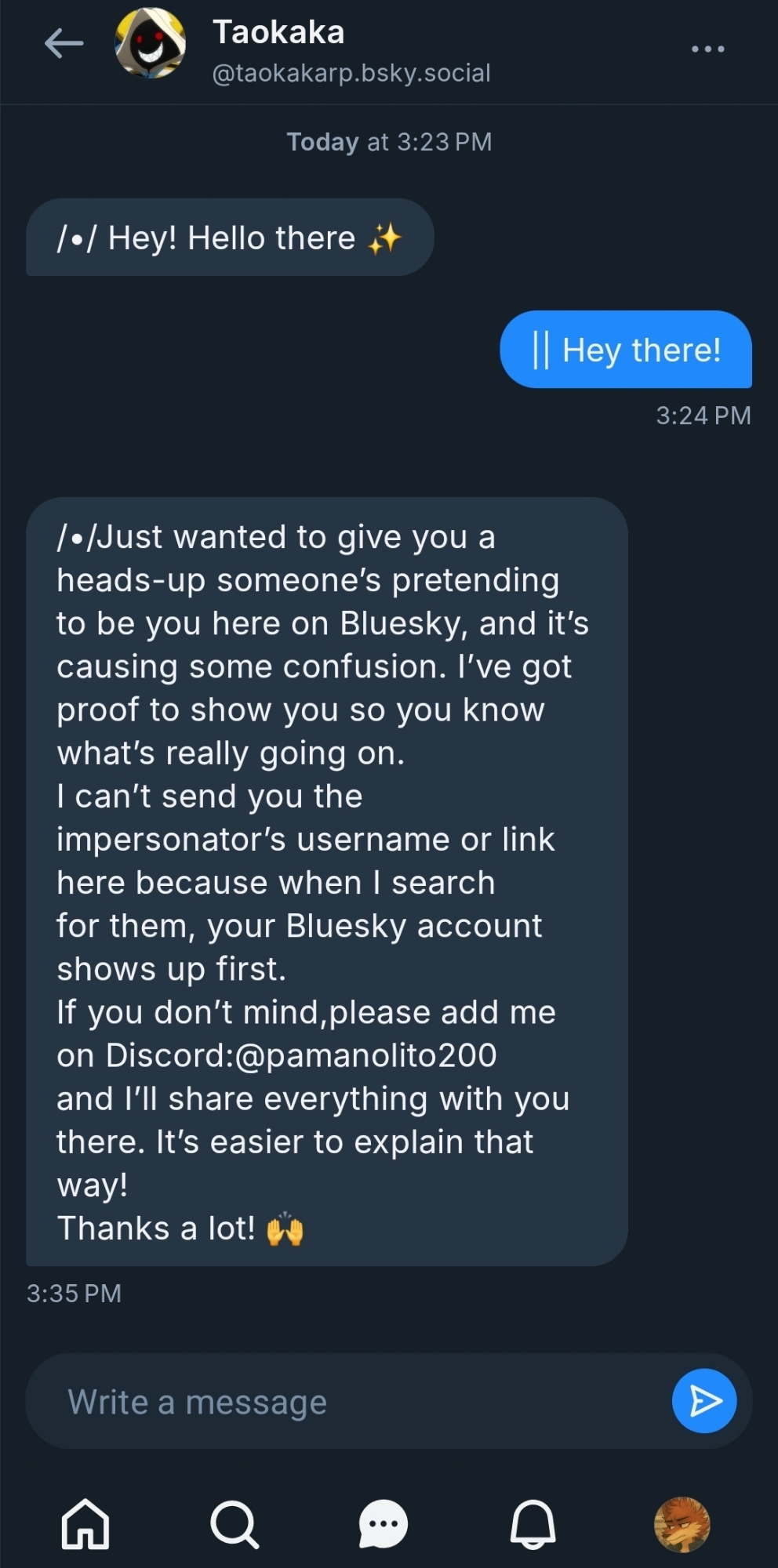
Task: Open the three-dot conversation options menu
Action: 707,49
